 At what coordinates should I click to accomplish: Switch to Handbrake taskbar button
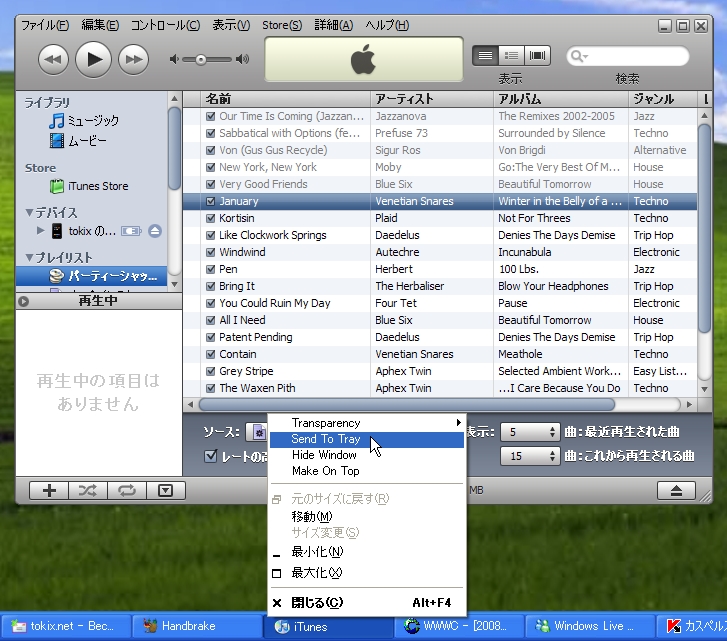[197, 627]
